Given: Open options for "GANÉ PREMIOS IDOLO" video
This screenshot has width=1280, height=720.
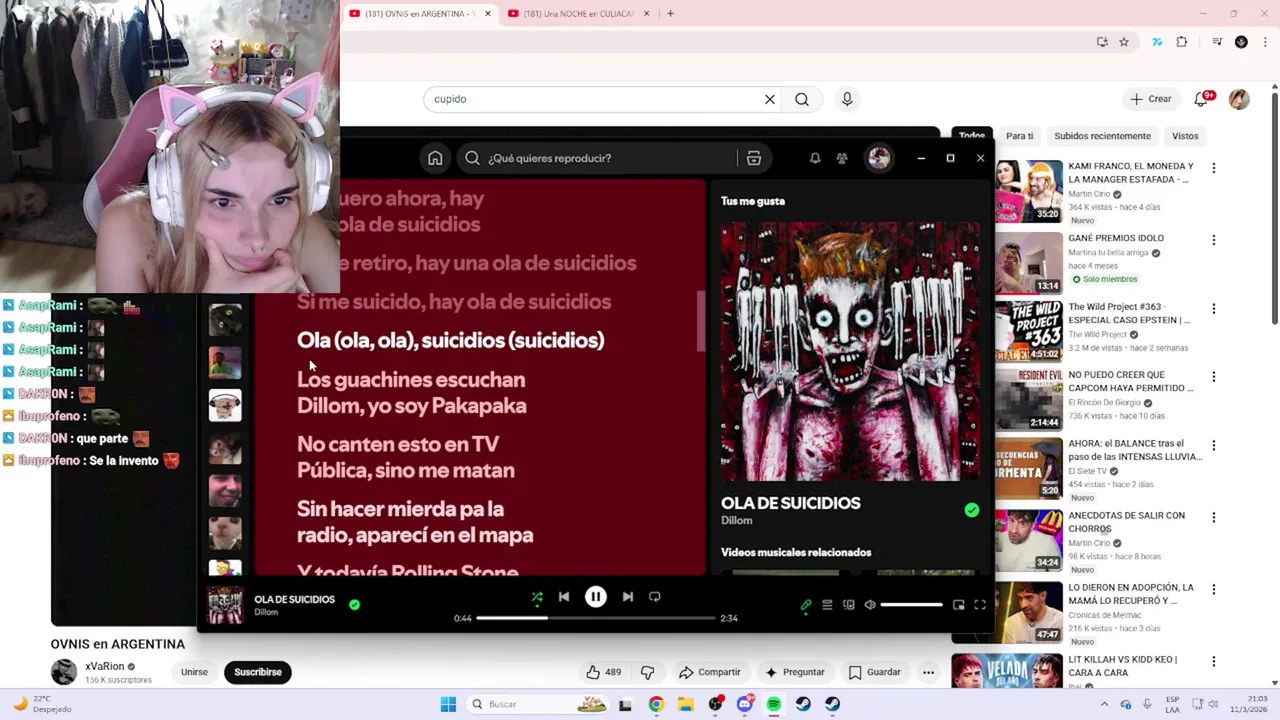Looking at the screenshot, I should (x=1214, y=240).
